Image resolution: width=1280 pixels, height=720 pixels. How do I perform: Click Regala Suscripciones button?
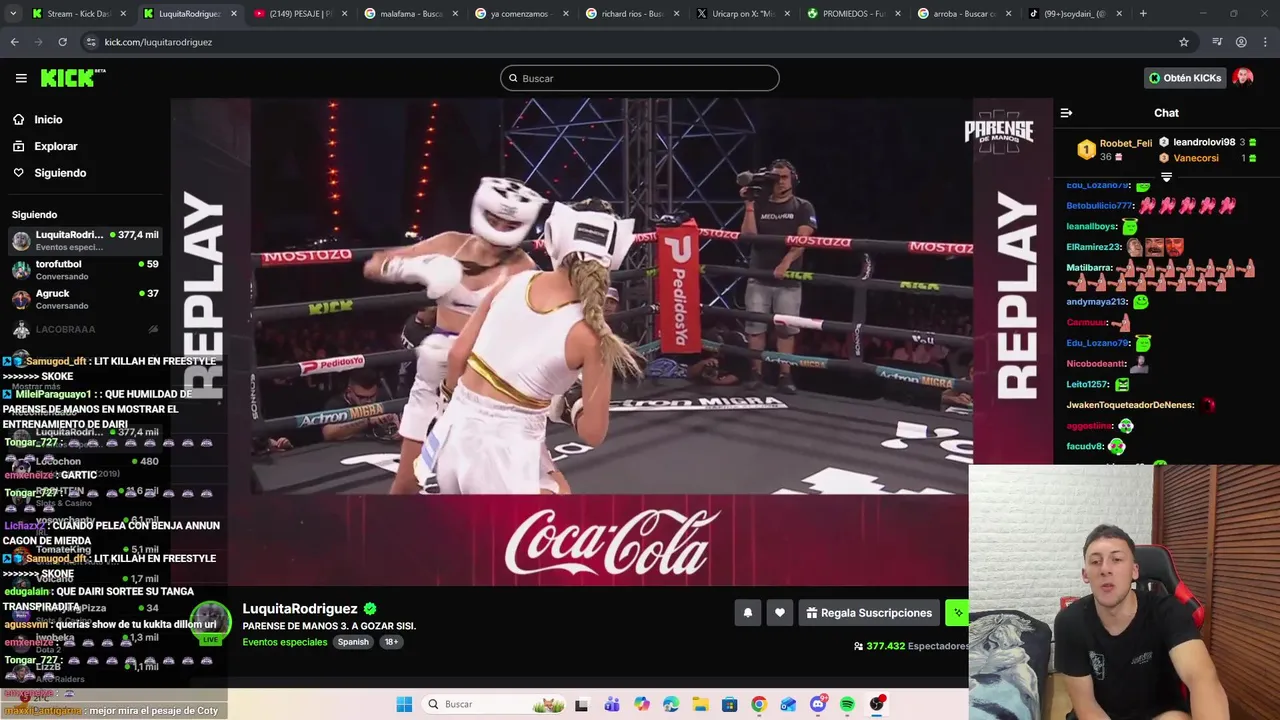(x=869, y=613)
